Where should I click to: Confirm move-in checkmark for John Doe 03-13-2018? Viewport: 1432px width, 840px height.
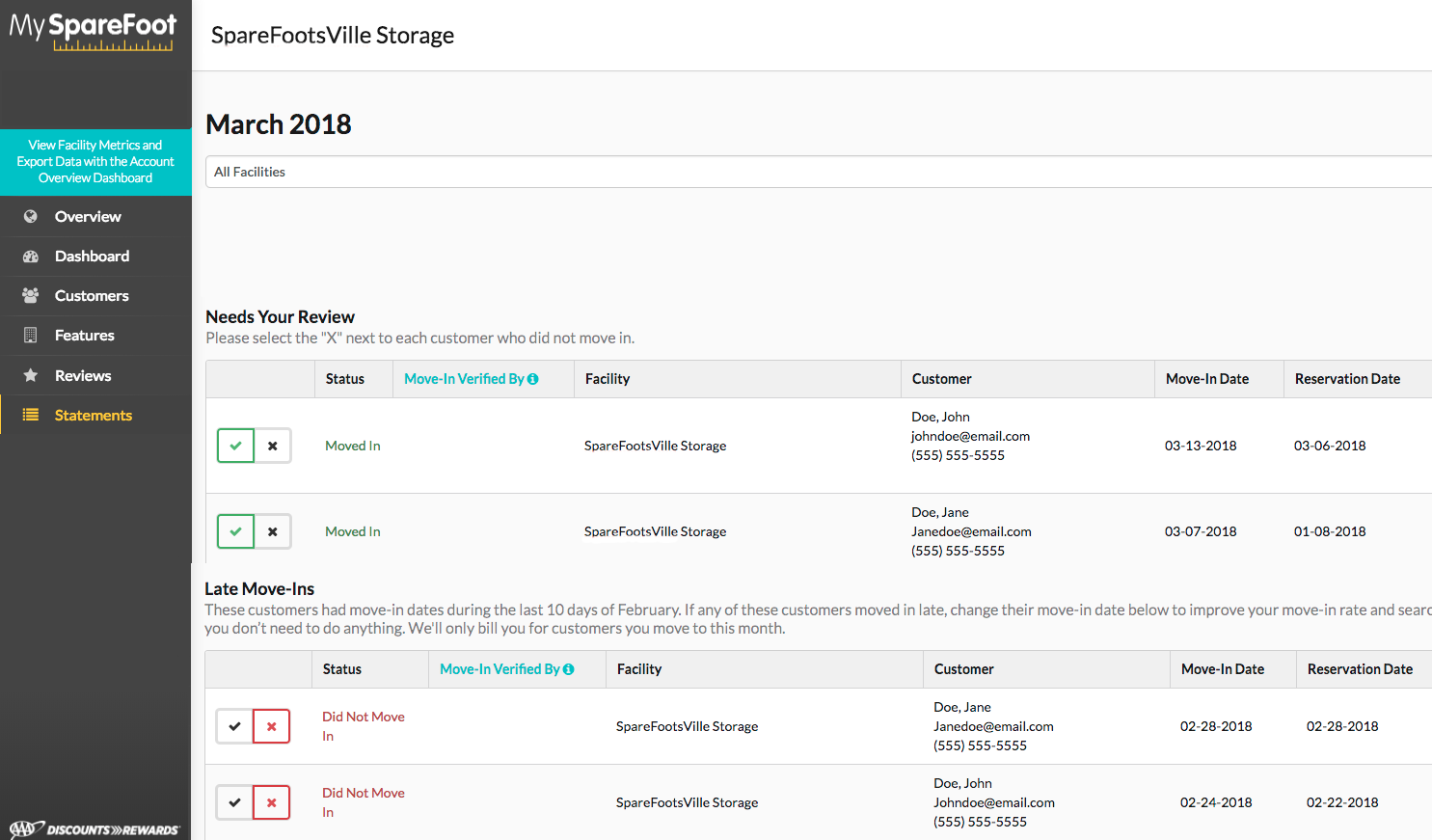[235, 446]
